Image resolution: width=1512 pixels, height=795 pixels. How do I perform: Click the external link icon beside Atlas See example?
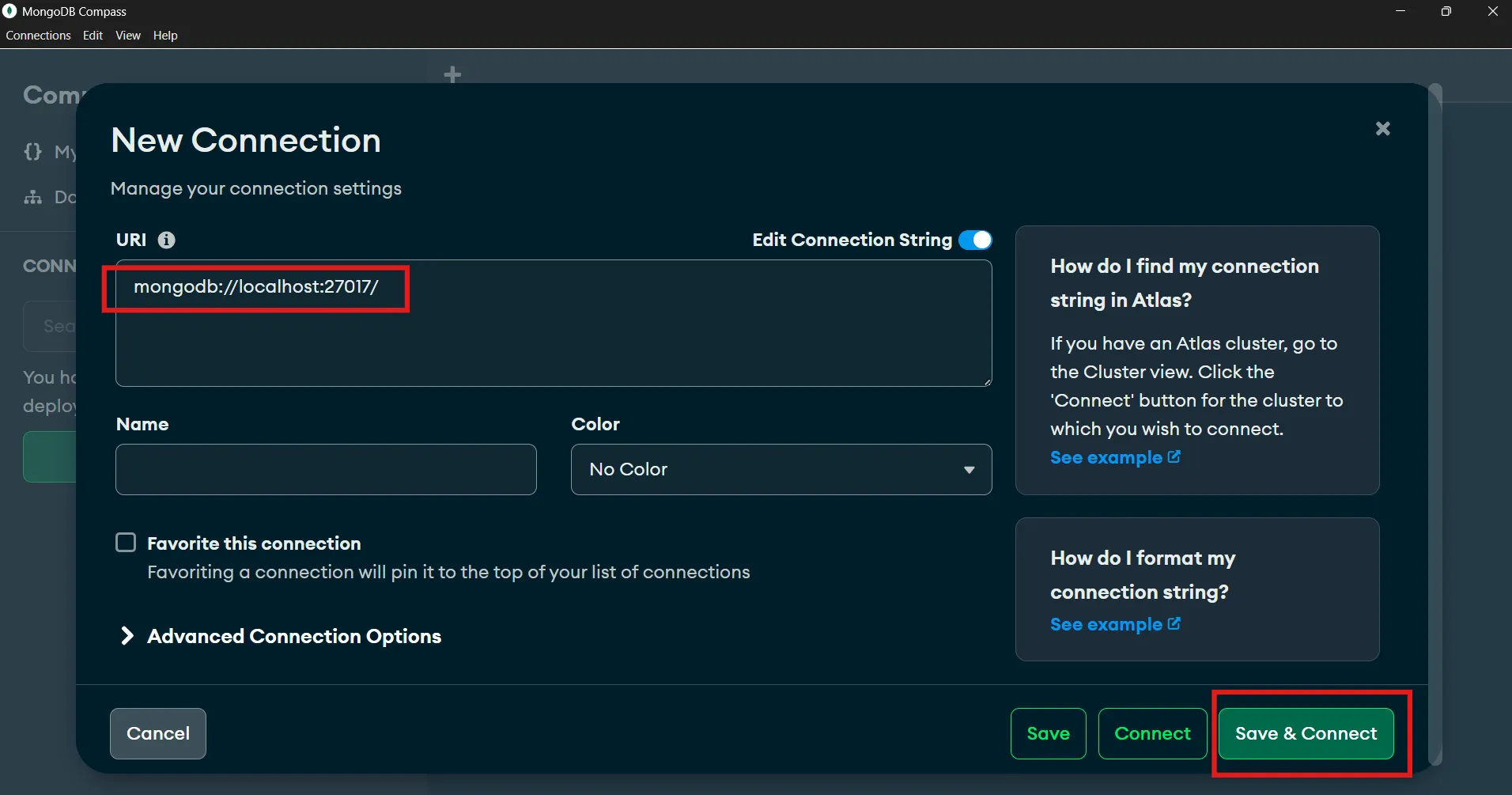coord(1174,456)
